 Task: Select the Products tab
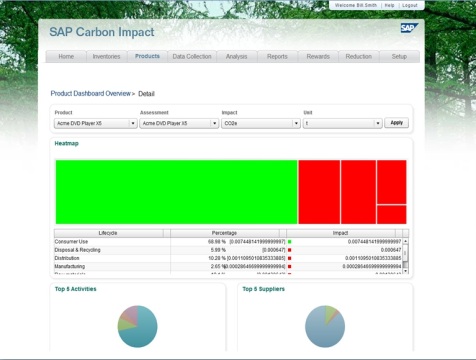pyautogui.click(x=147, y=56)
